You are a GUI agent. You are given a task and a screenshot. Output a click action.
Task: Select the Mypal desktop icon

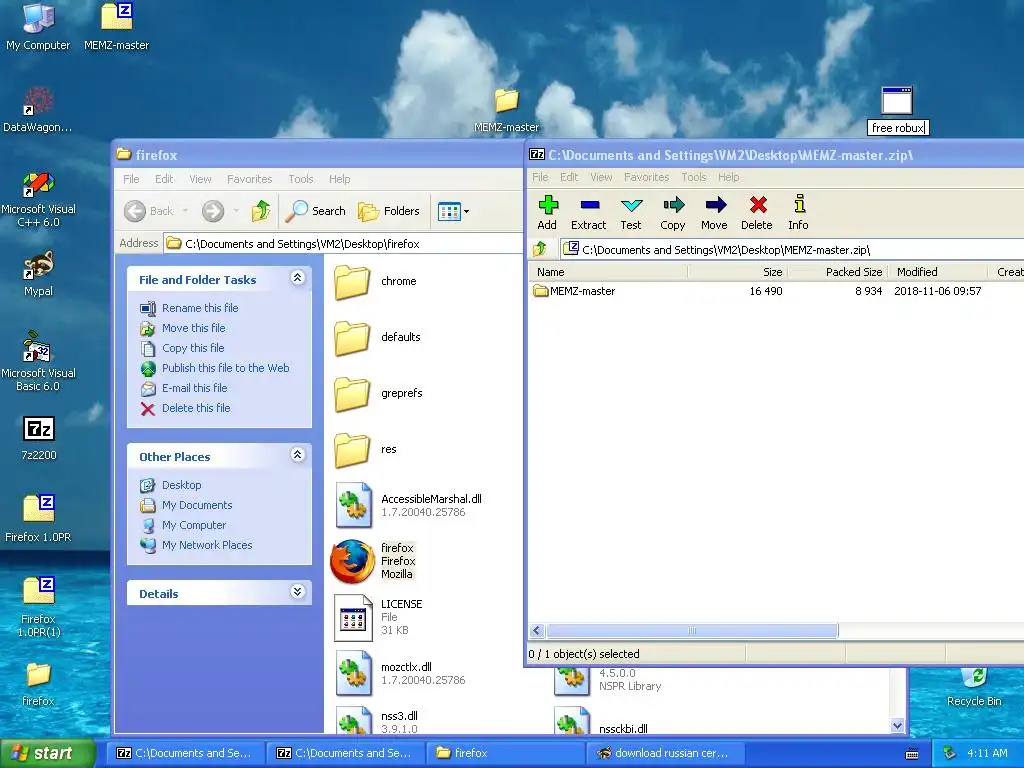pos(39,274)
